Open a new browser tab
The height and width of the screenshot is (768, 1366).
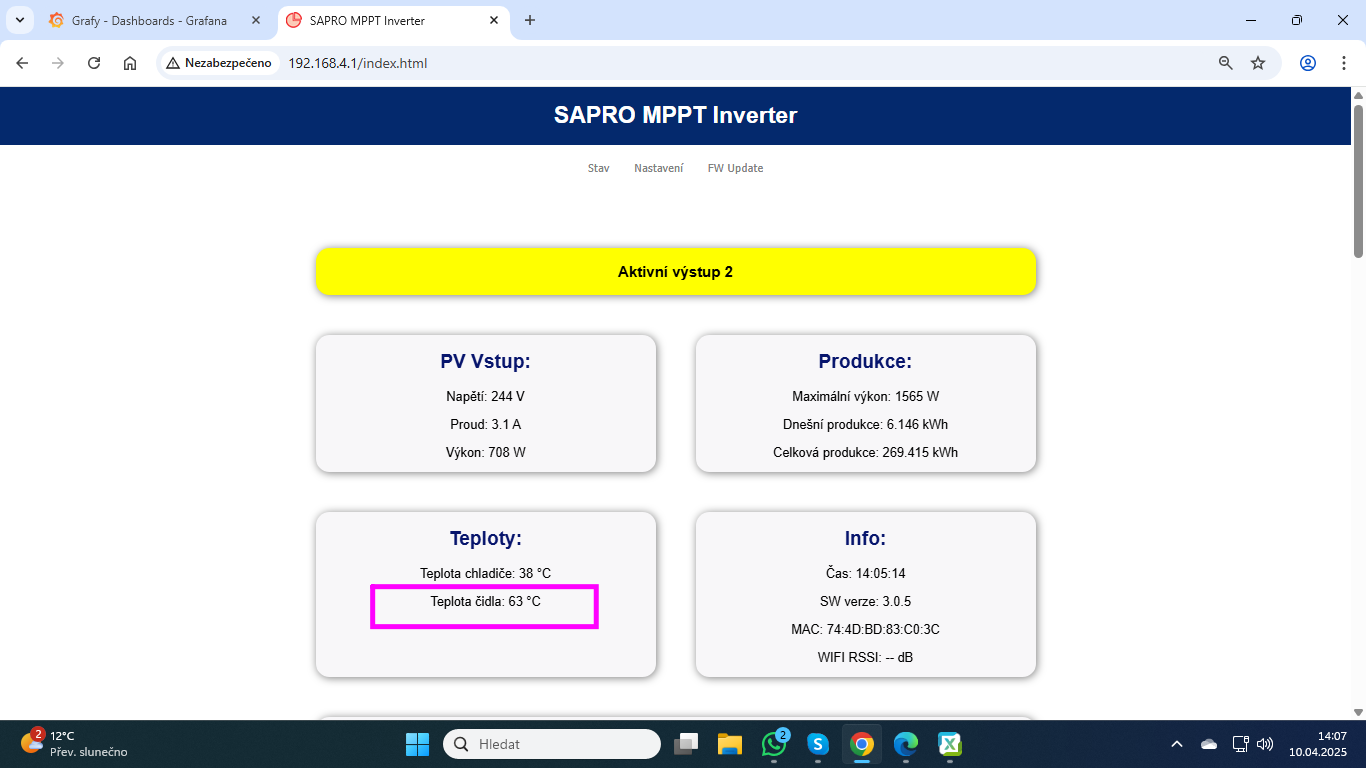click(530, 20)
